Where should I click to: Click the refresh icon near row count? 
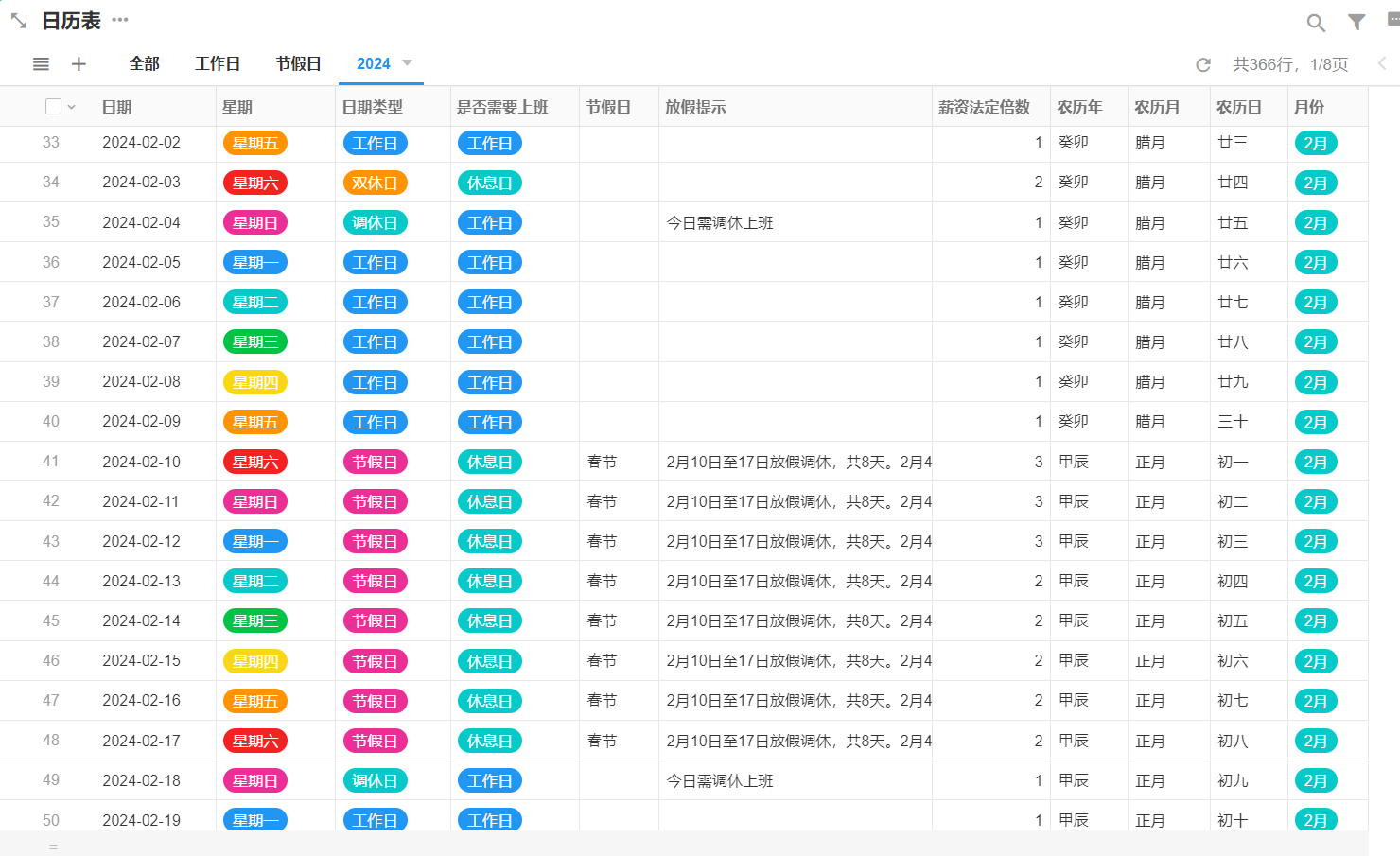pos(1203,64)
